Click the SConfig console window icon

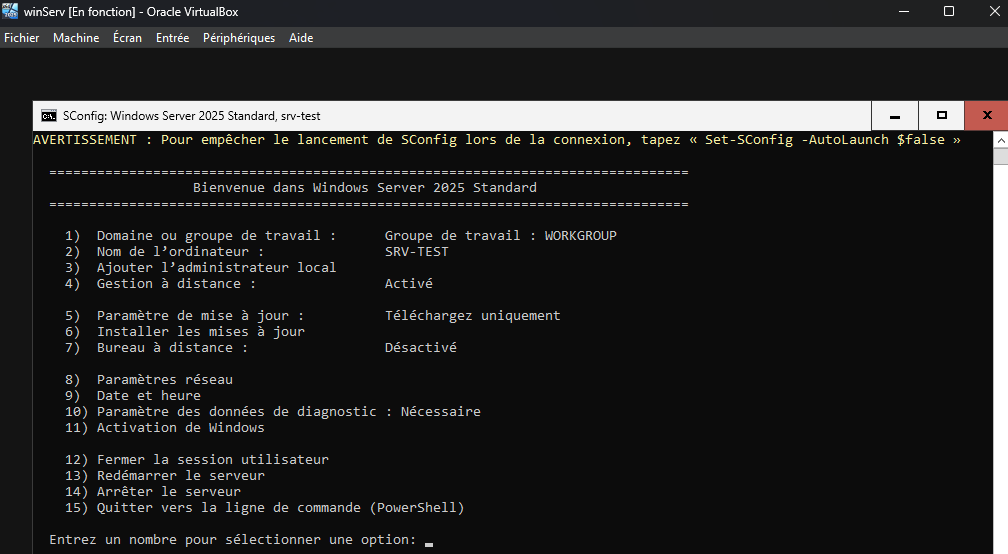tap(48, 116)
